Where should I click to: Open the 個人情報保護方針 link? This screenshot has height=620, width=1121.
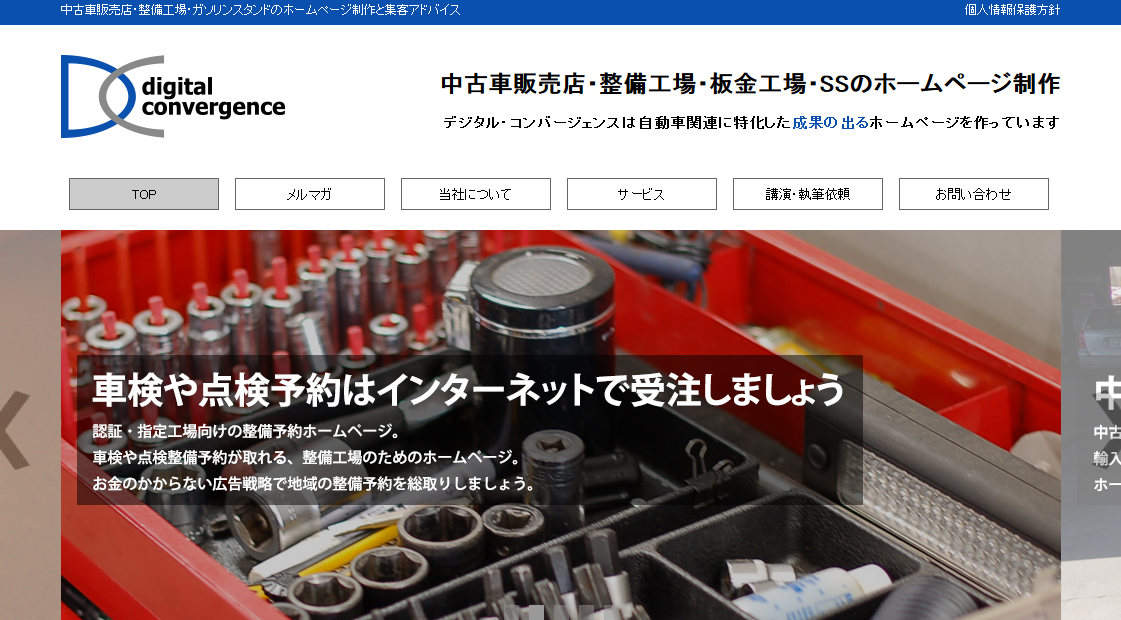tap(1012, 10)
